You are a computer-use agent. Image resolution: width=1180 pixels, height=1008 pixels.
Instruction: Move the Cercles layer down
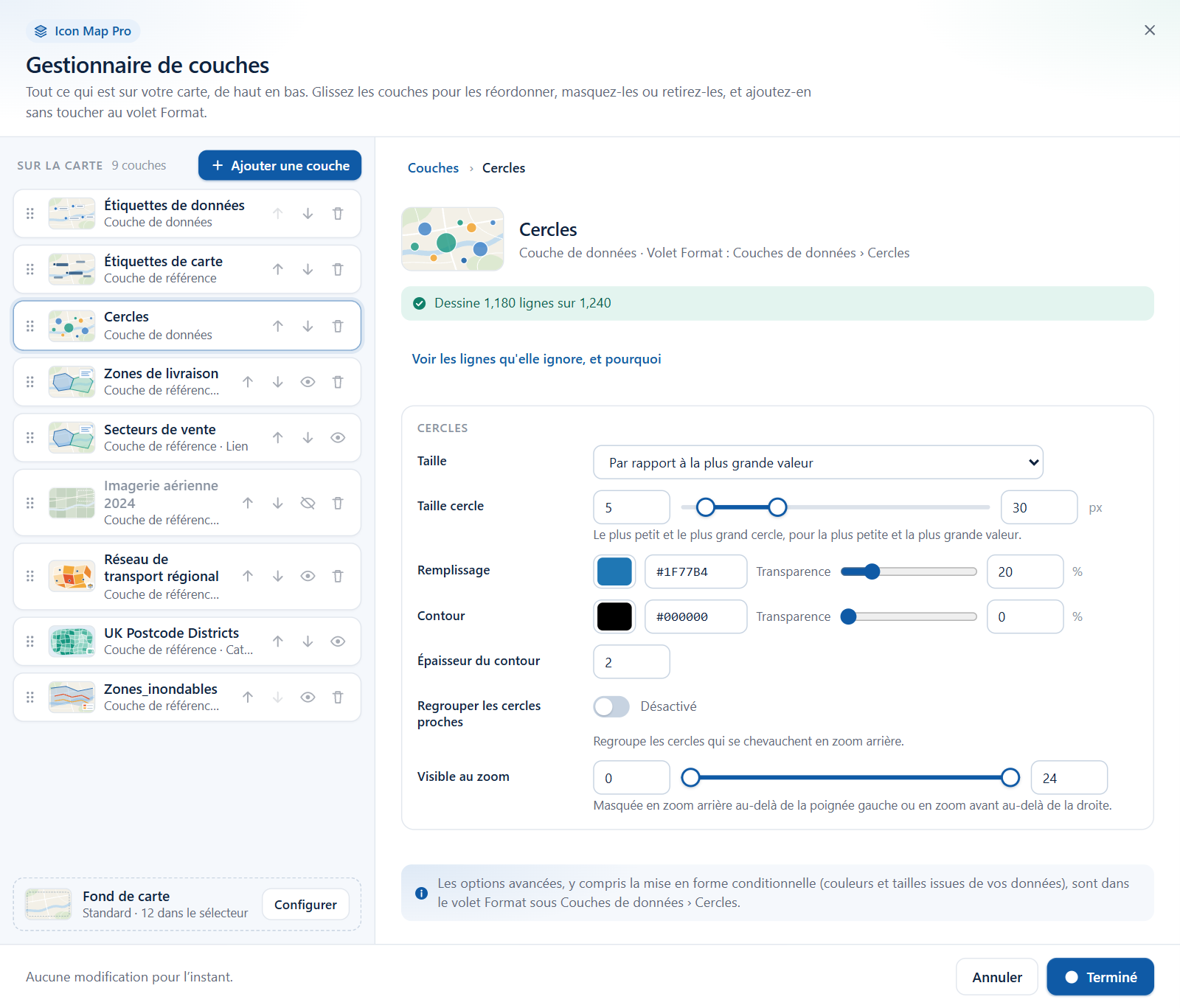coord(308,326)
